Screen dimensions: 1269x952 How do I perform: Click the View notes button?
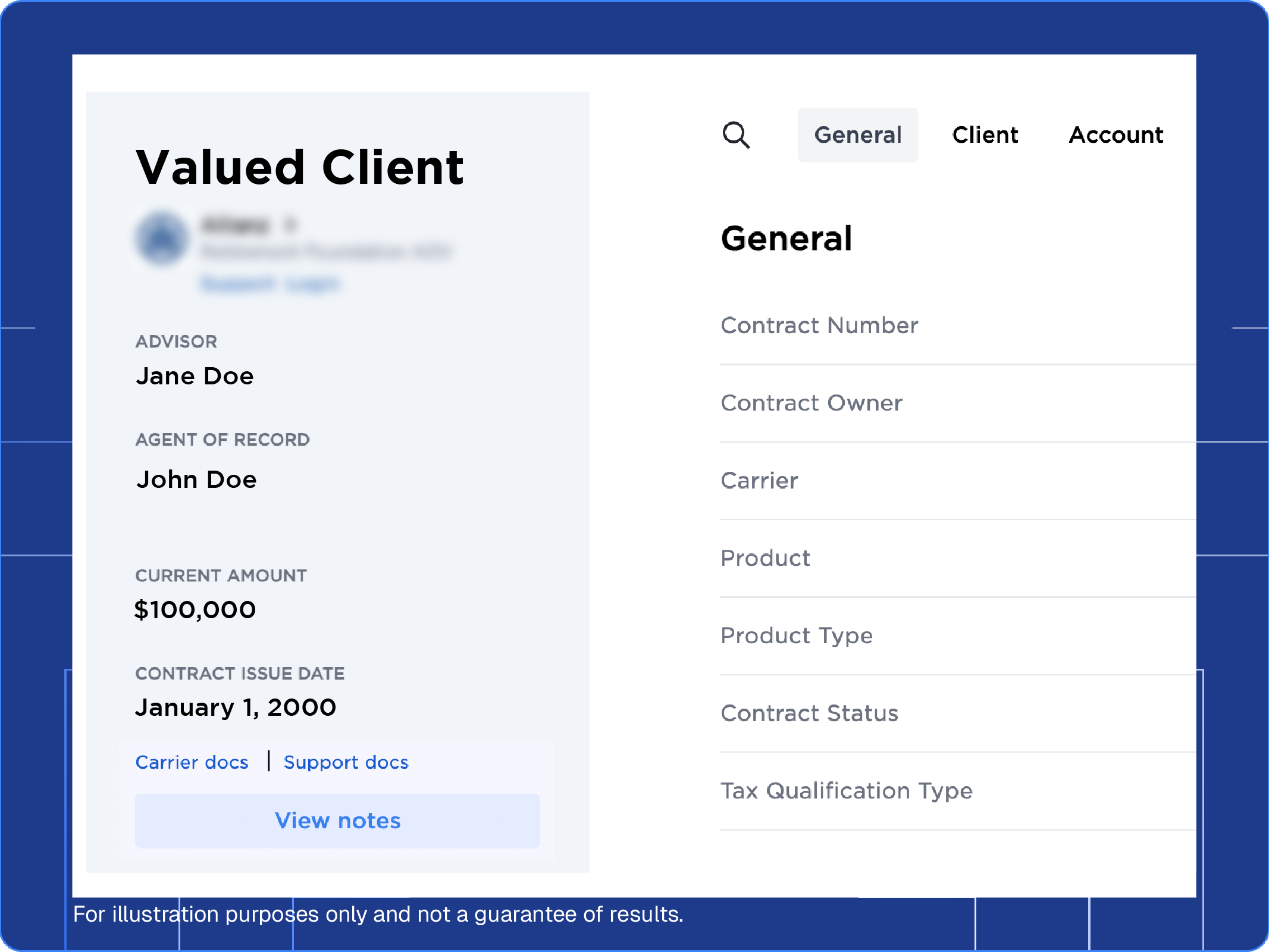(337, 821)
